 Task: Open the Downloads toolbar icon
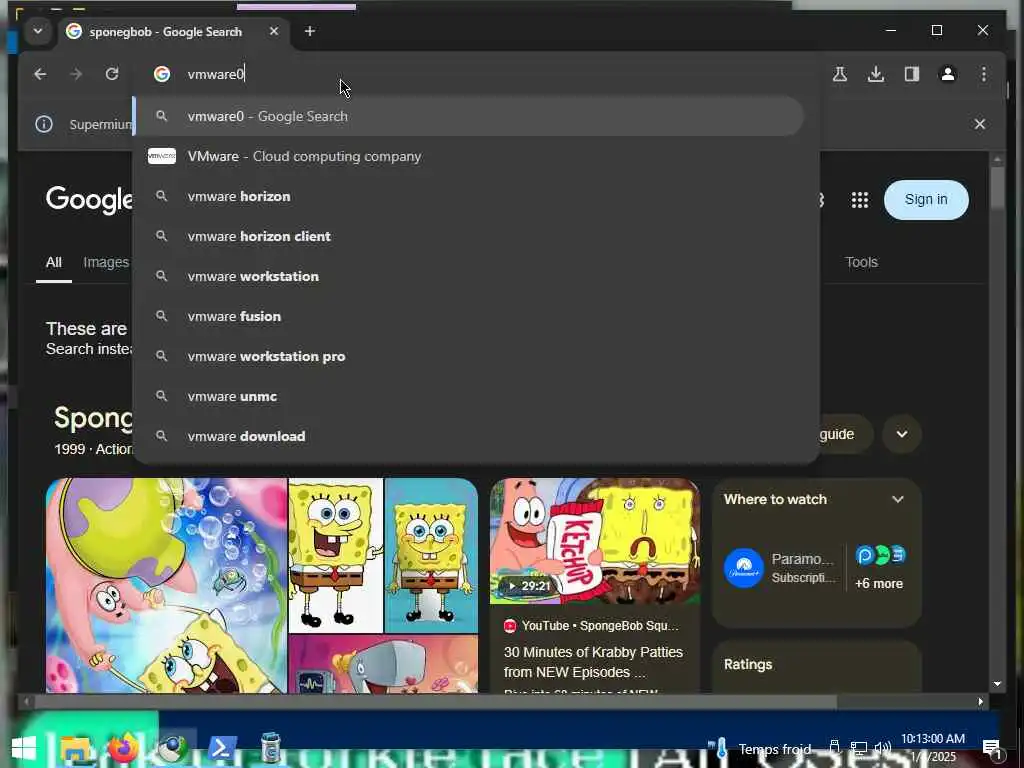click(876, 74)
